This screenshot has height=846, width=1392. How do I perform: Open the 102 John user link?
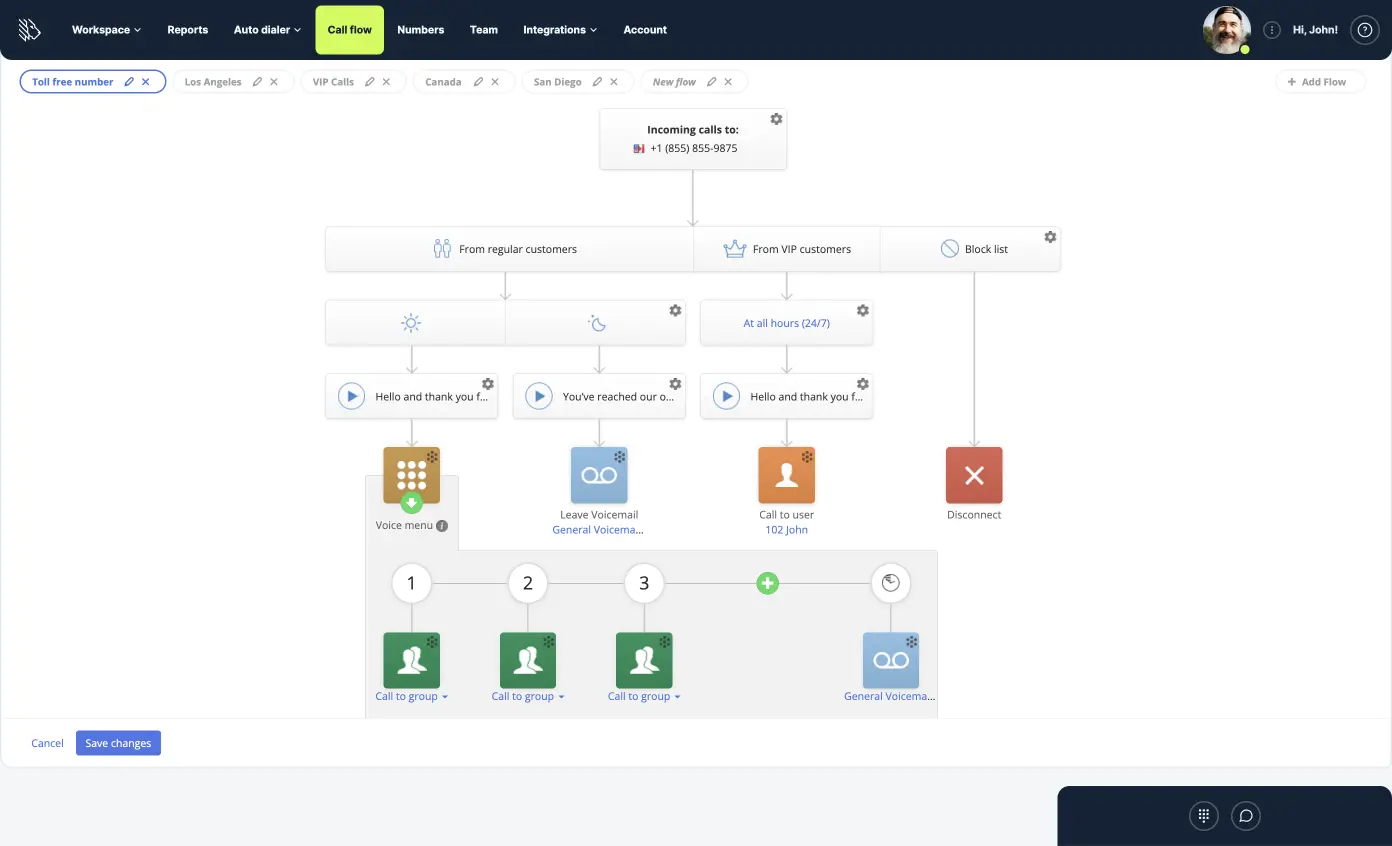point(787,530)
